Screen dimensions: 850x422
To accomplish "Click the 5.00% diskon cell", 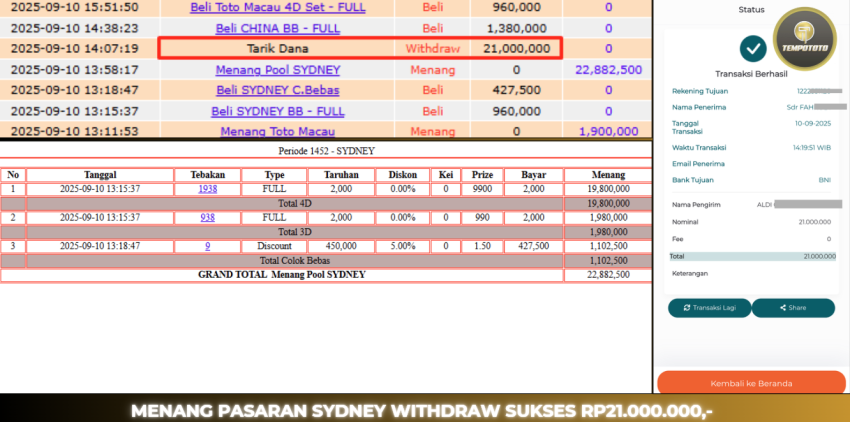I will click(403, 246).
